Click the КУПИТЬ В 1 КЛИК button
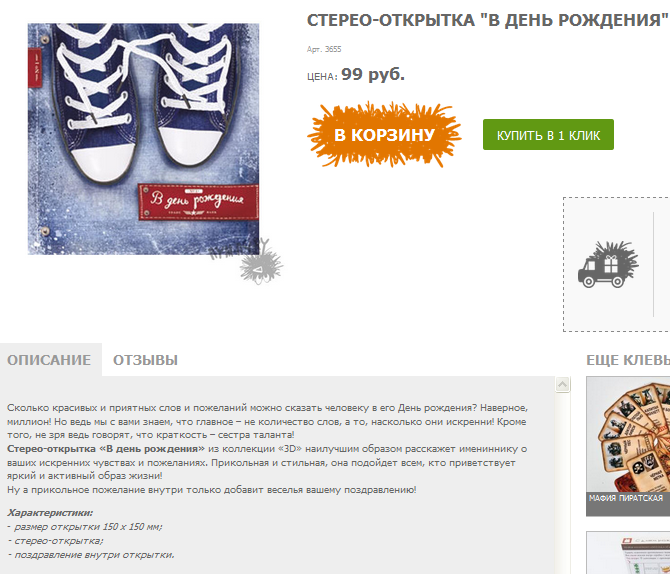Image resolution: width=670 pixels, height=574 pixels. click(548, 135)
